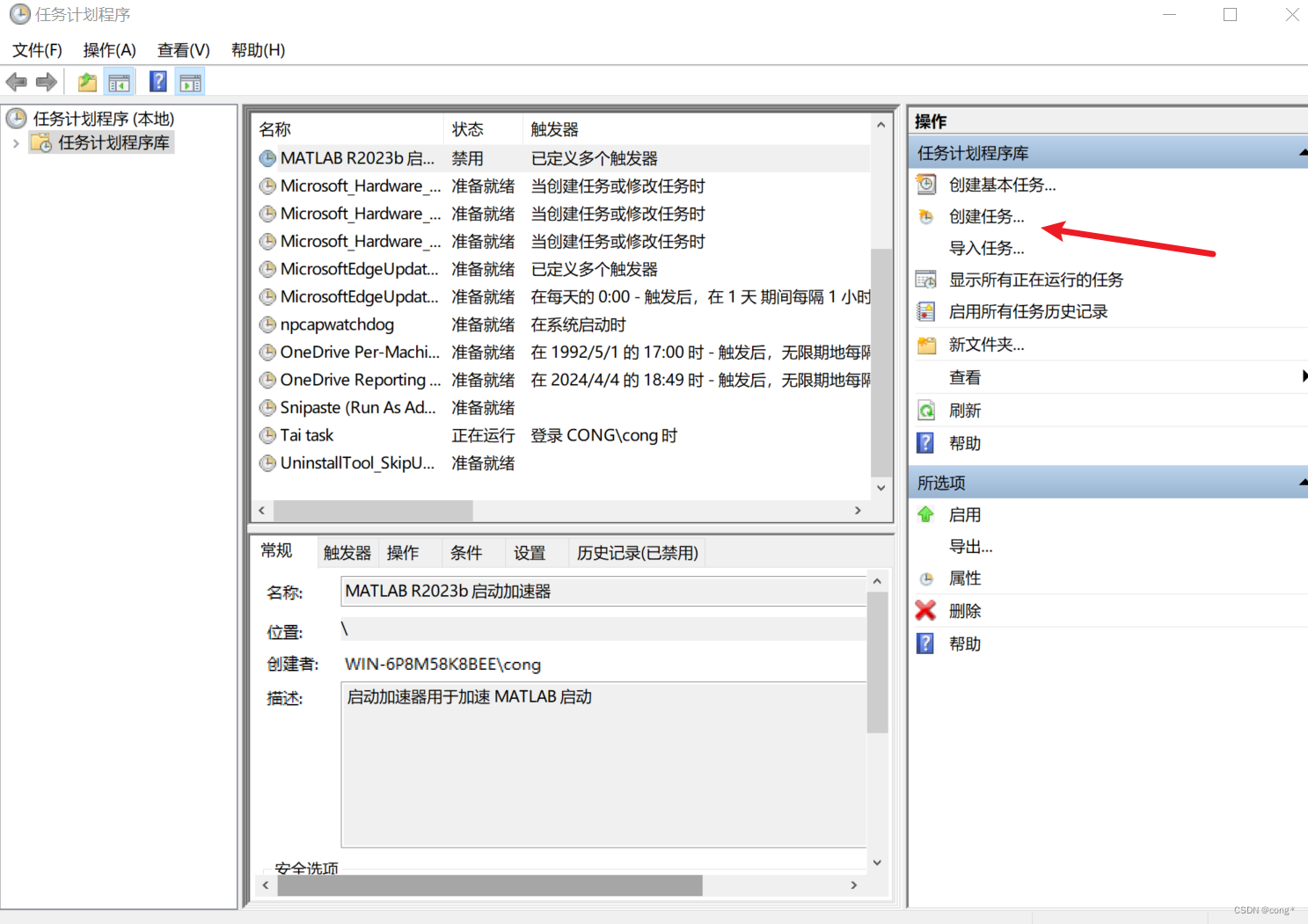Select the Snipaste (Run As Ad... task row
Image resolution: width=1308 pixels, height=924 pixels.
coord(563,408)
